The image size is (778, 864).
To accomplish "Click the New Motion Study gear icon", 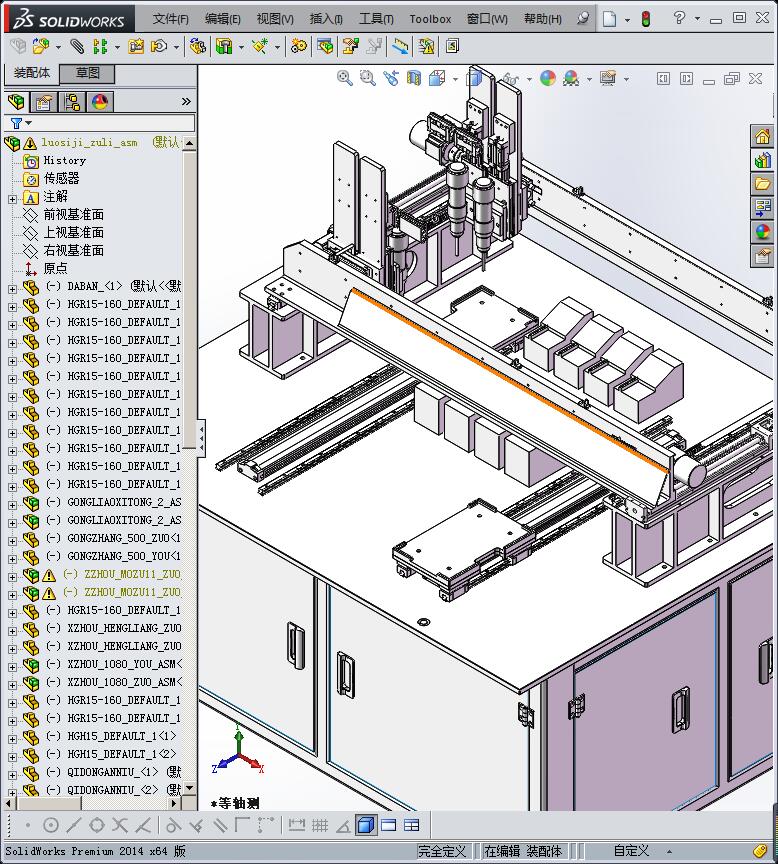I will coord(299,46).
